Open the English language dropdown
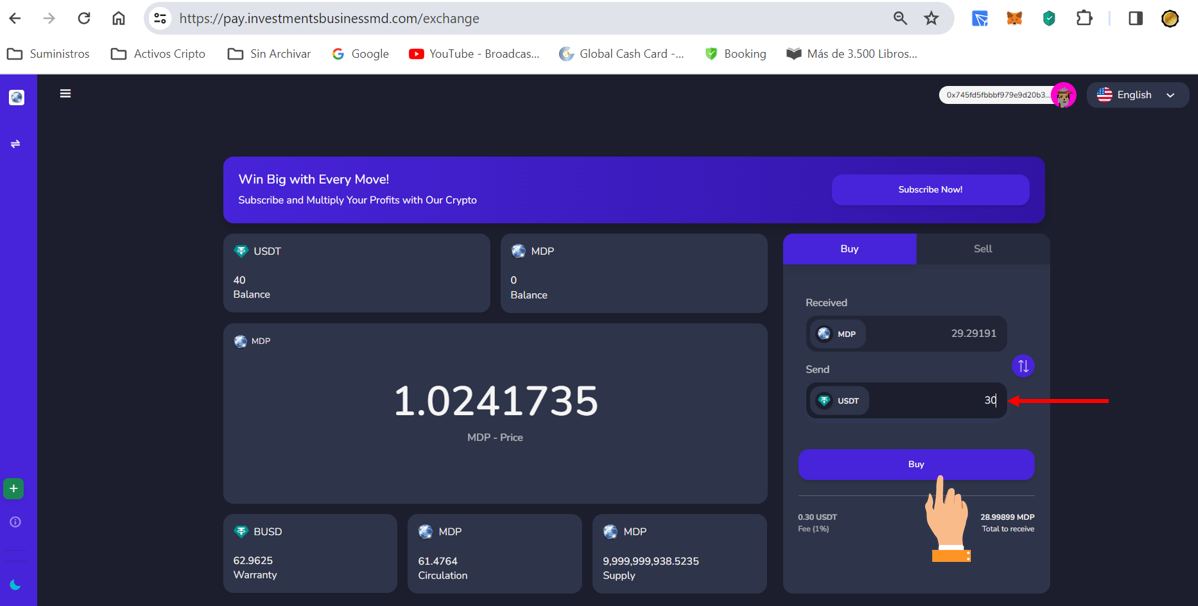Screen dimensions: 1198x606 pyautogui.click(x=1137, y=95)
